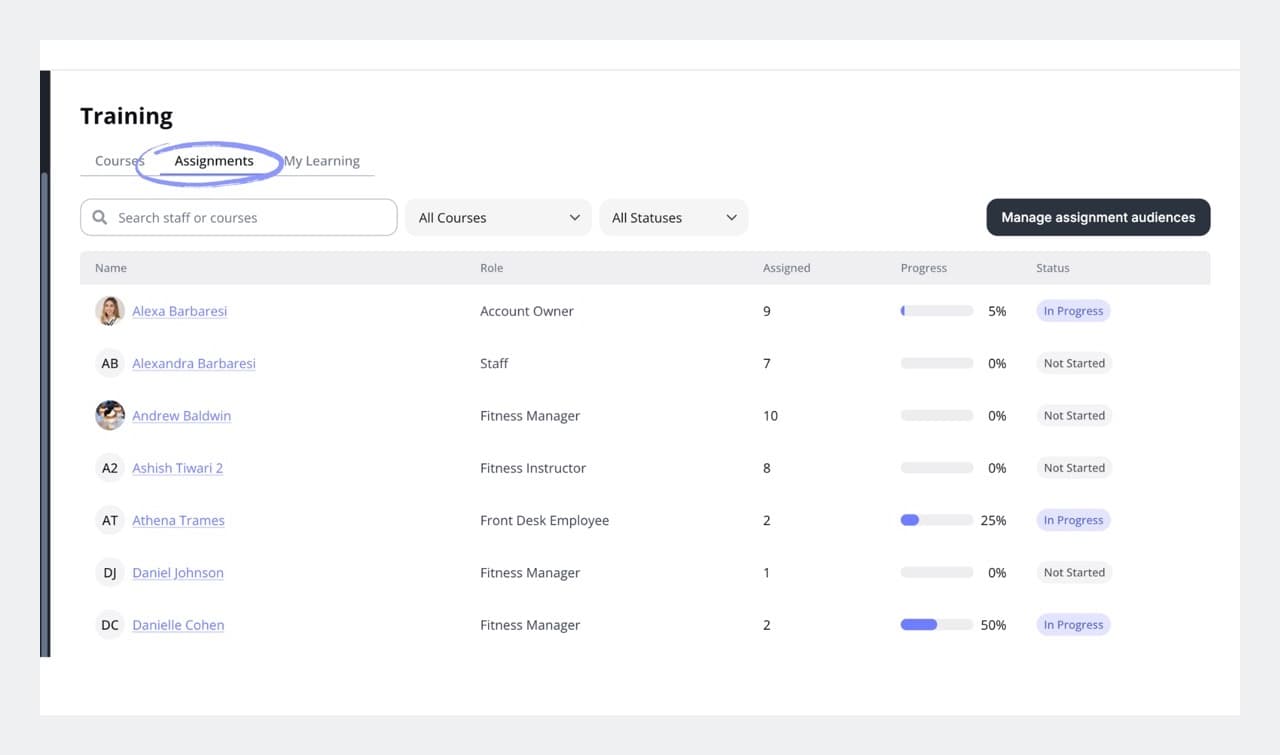Viewport: 1280px width, 755px height.
Task: Click Manage assignment audiences button
Action: coord(1098,217)
